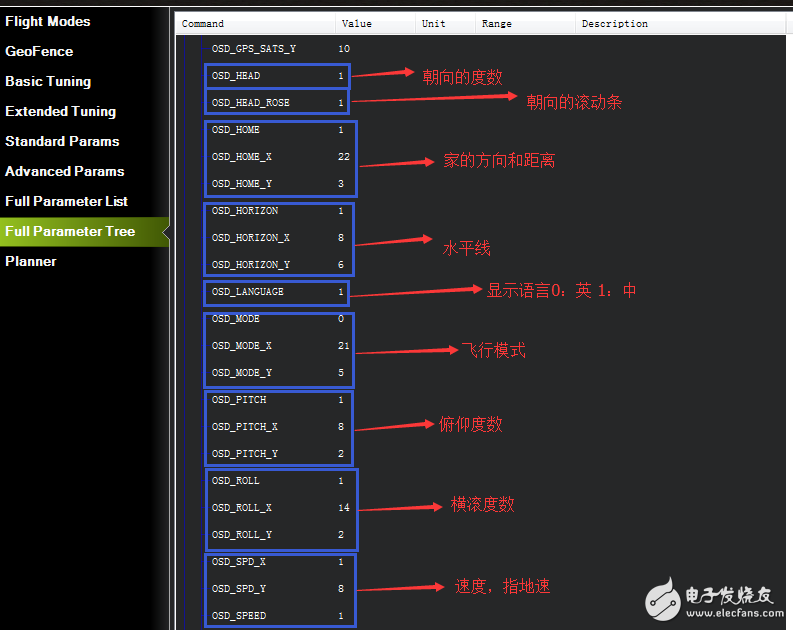Select OSD_LANGUAGE parameter
Image resolution: width=793 pixels, height=630 pixels.
click(x=247, y=292)
